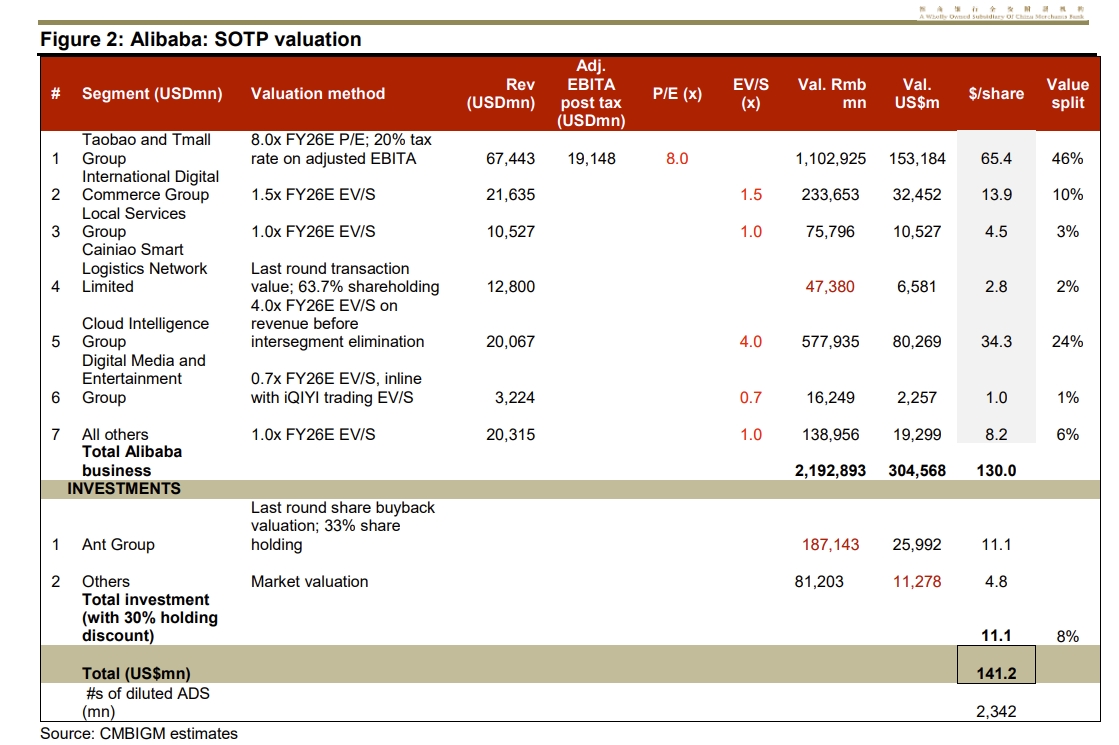This screenshot has width=1119, height=745.
Task: Select the 'P/E (x)' column header
Action: 677,93
